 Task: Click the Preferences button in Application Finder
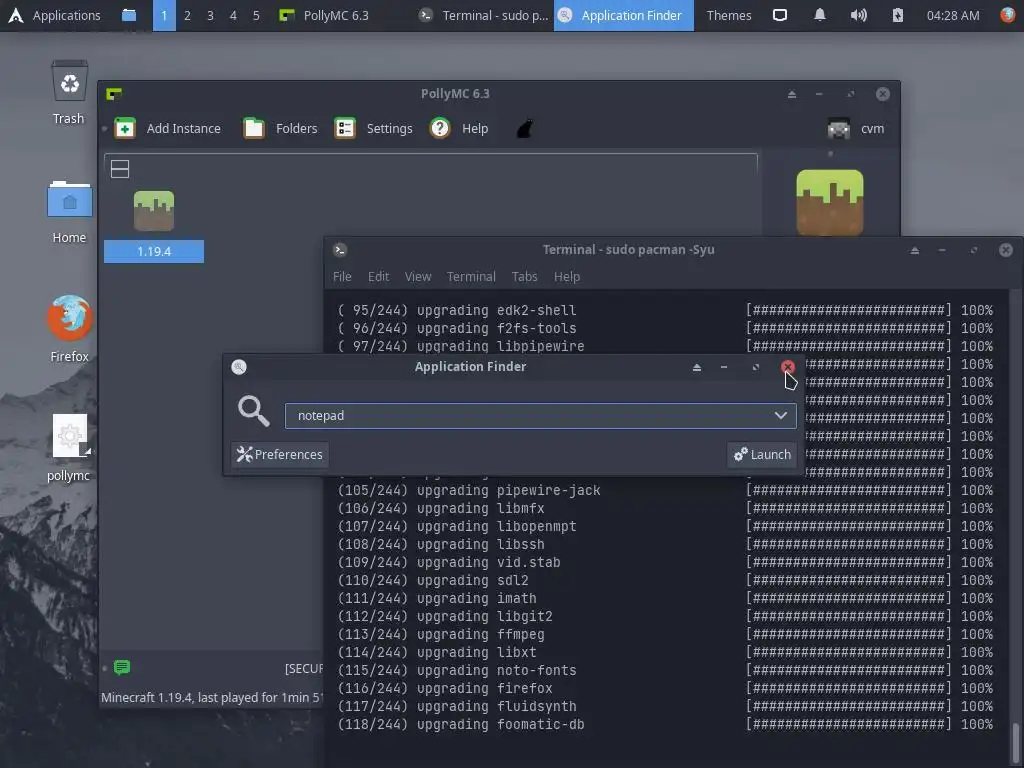pos(280,455)
